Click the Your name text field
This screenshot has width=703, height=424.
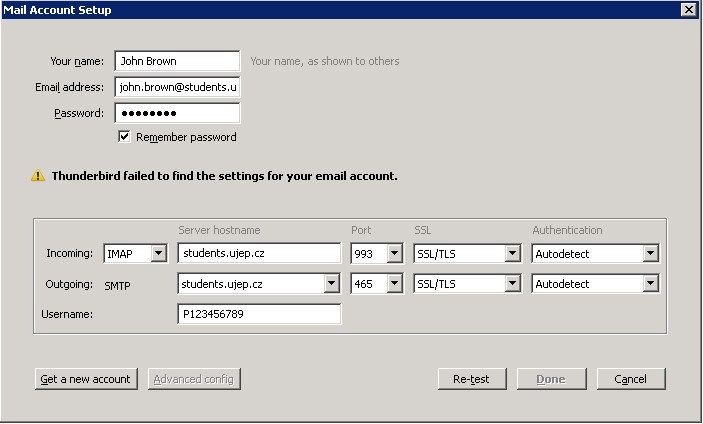(177, 61)
